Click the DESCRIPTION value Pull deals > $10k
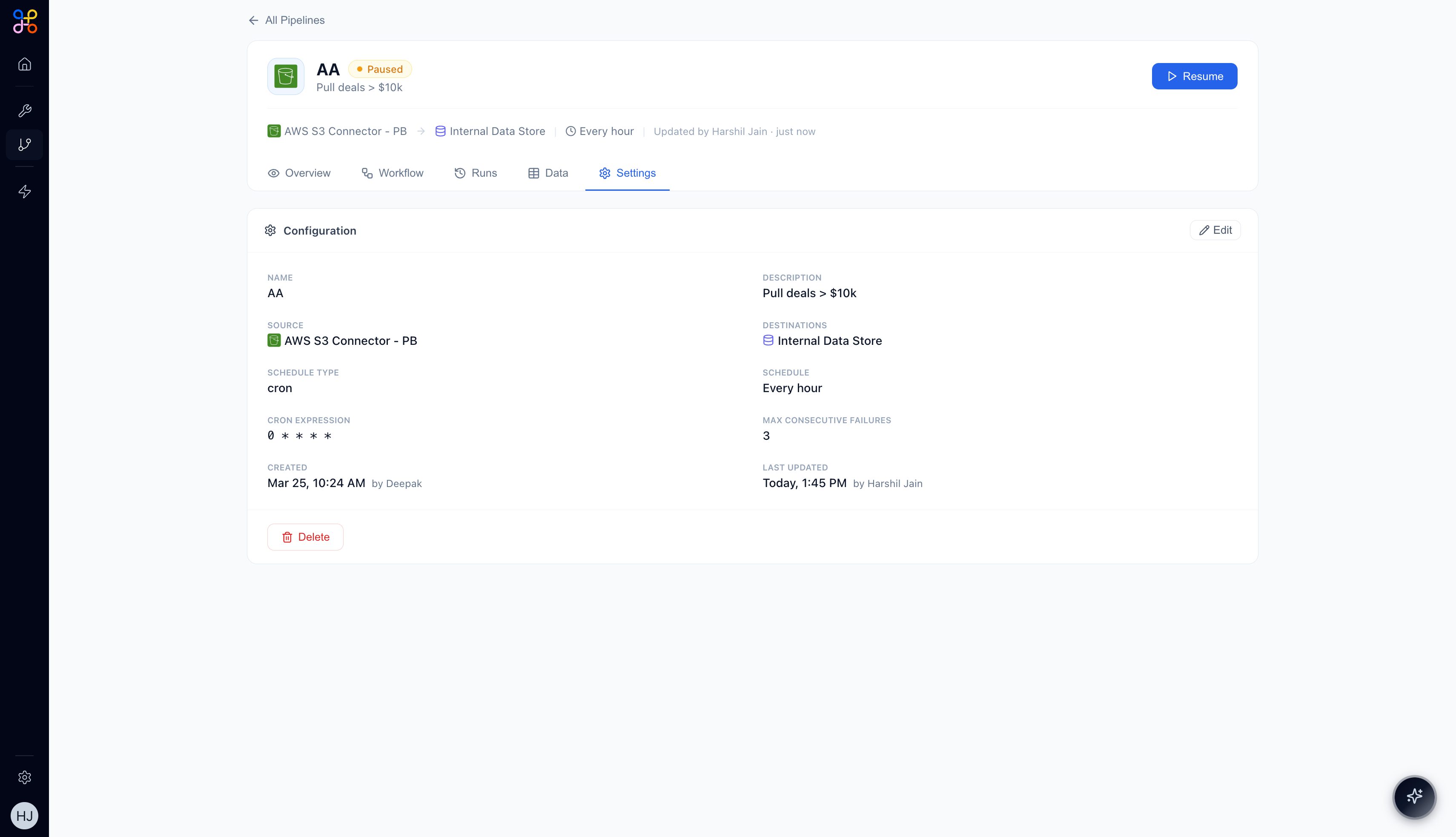Screen dimensions: 1456x837 tap(809, 293)
